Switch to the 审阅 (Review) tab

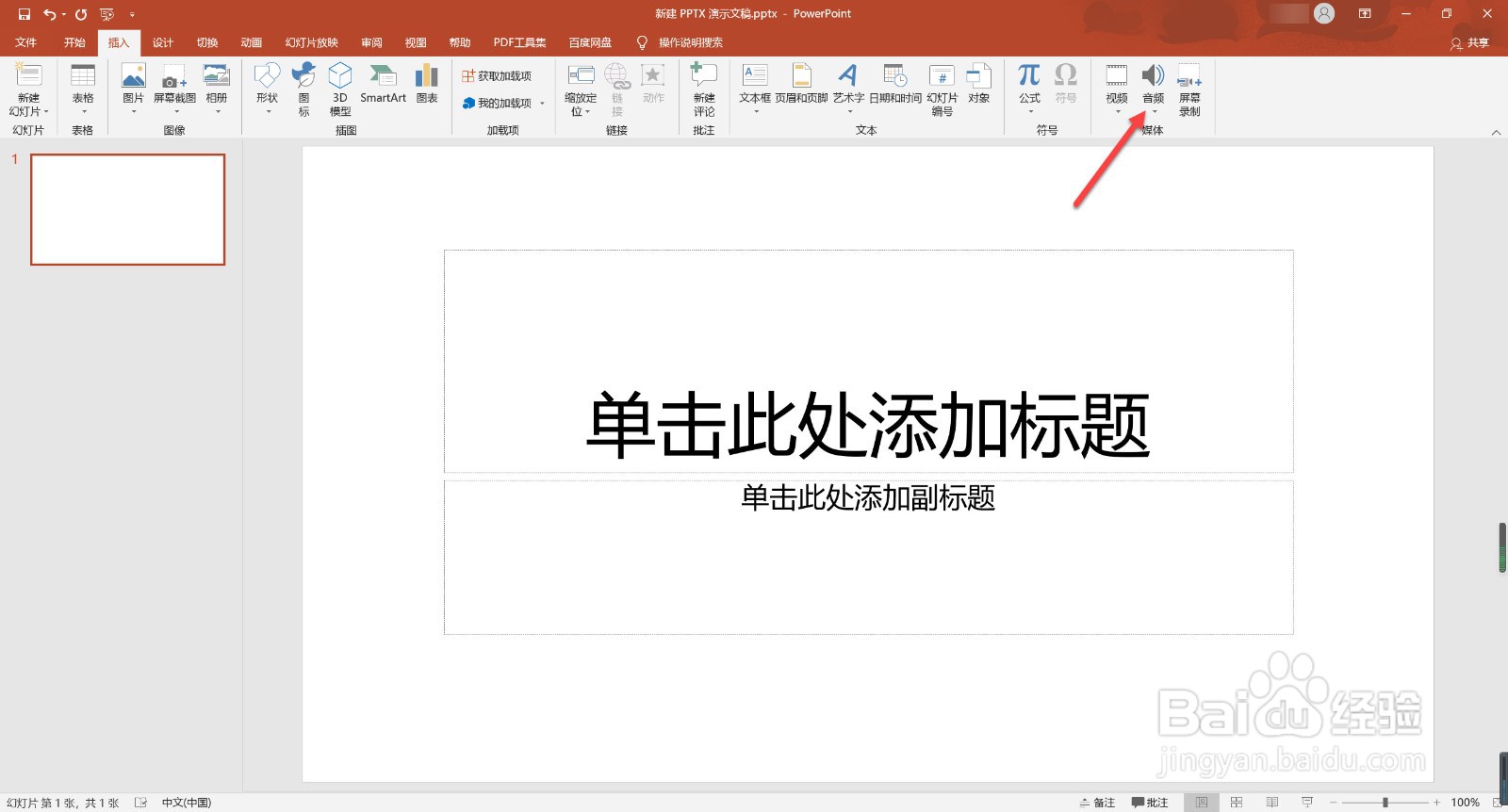click(x=371, y=42)
